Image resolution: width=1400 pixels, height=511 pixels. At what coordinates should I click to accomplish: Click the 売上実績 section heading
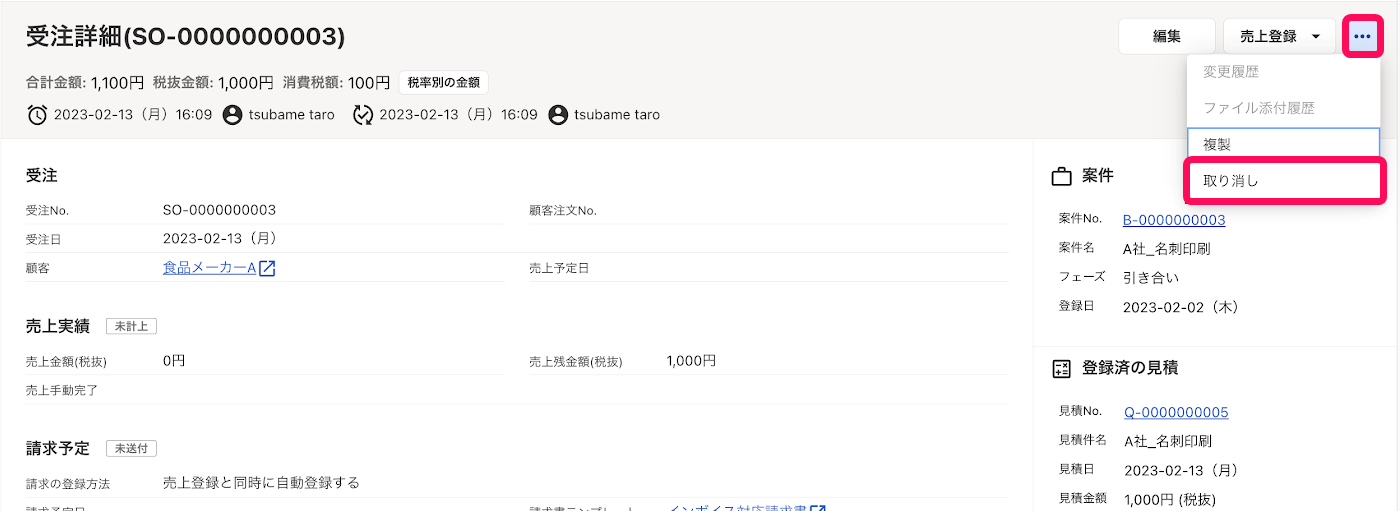pos(58,326)
